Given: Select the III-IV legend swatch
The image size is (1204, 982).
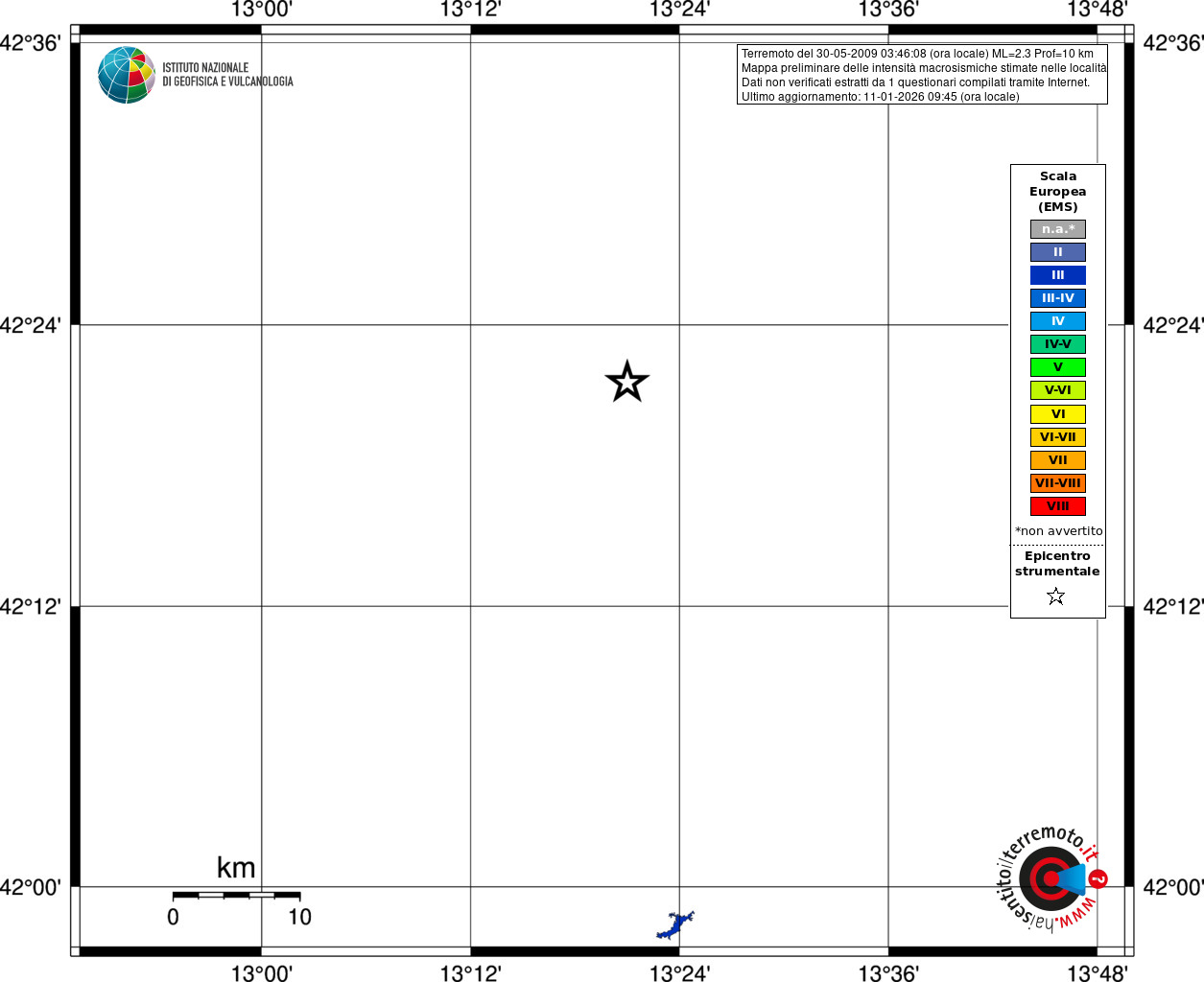Looking at the screenshot, I should (x=1058, y=298).
